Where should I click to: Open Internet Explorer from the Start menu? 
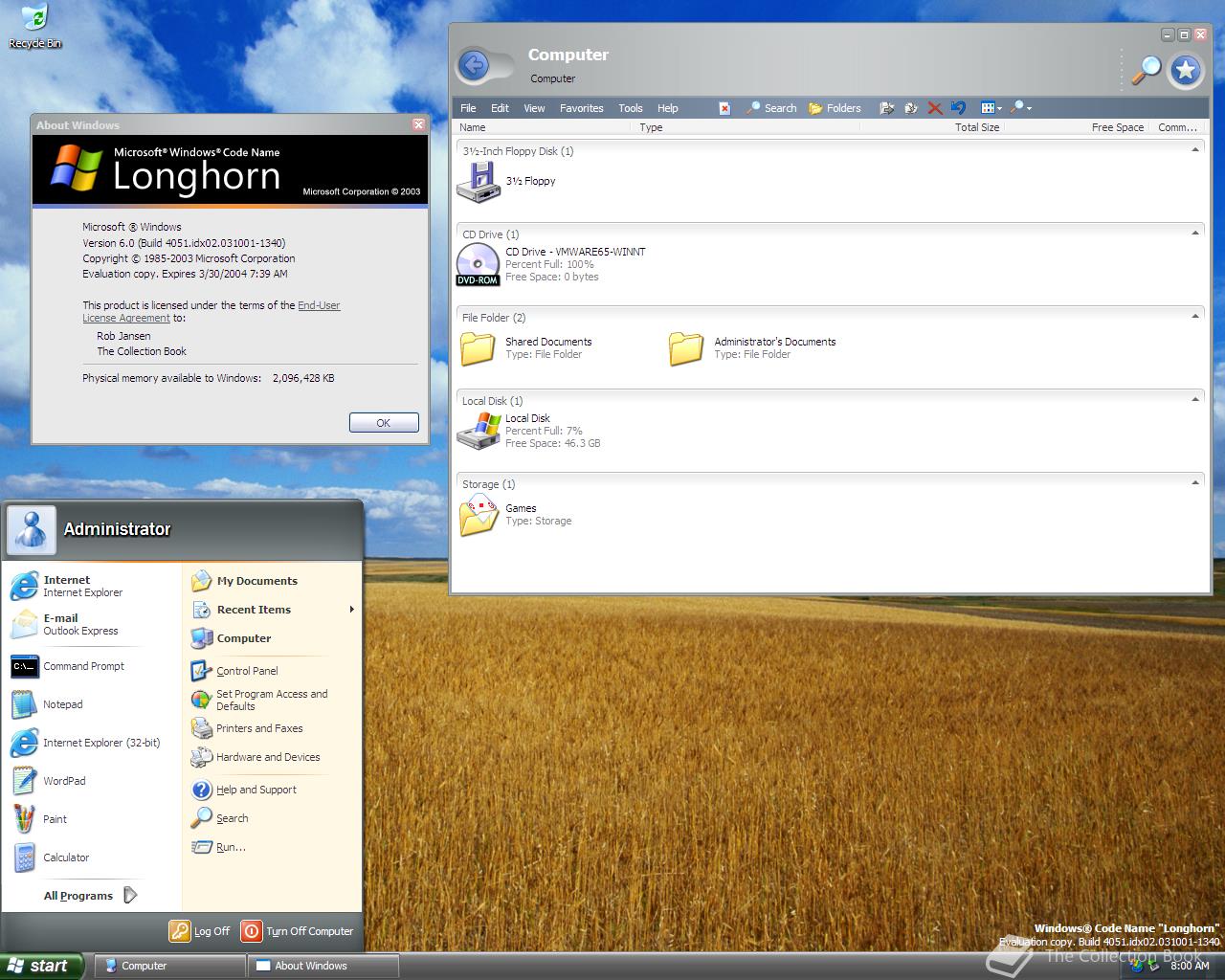(92, 586)
